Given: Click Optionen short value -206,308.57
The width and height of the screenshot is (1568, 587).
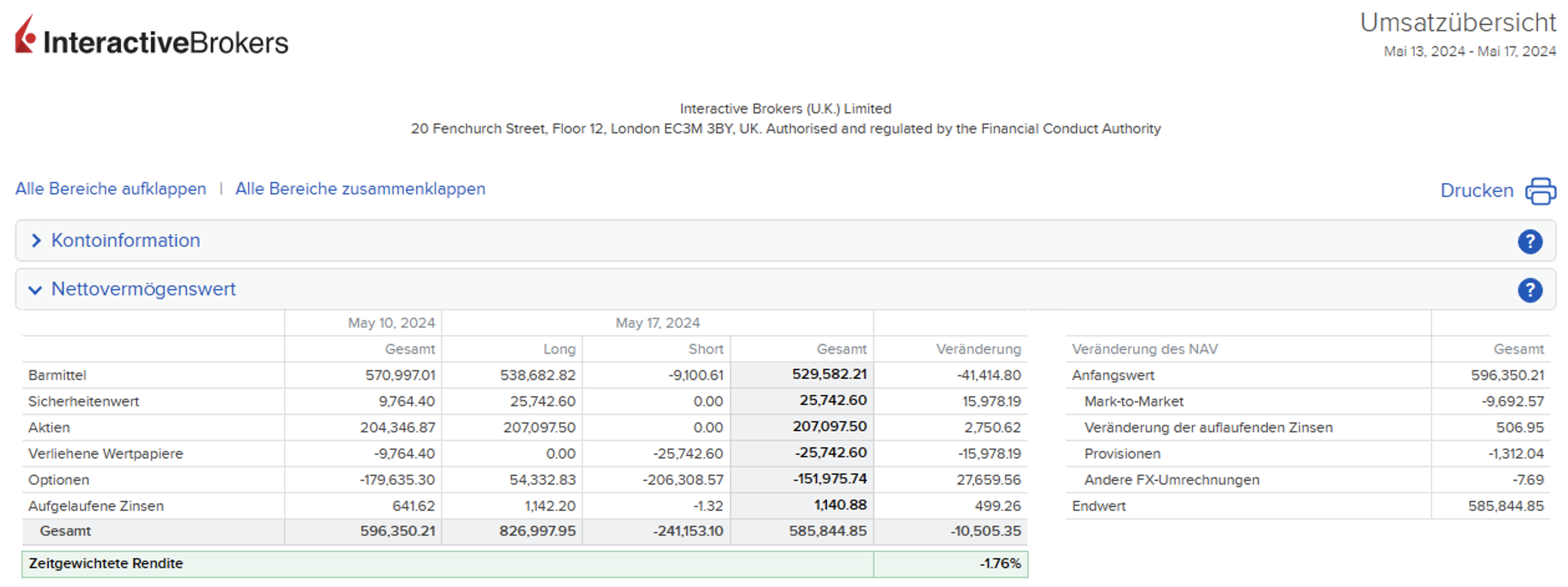Looking at the screenshot, I should click(682, 480).
